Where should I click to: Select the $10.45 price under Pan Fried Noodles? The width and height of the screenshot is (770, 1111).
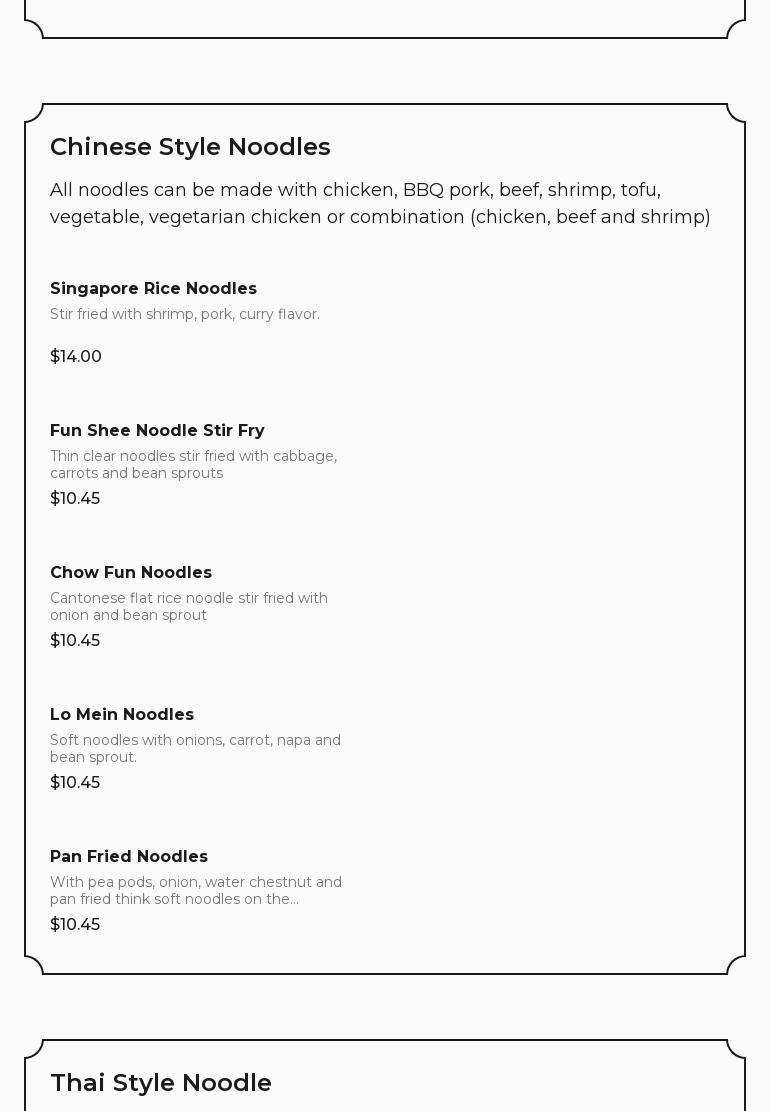click(75, 925)
